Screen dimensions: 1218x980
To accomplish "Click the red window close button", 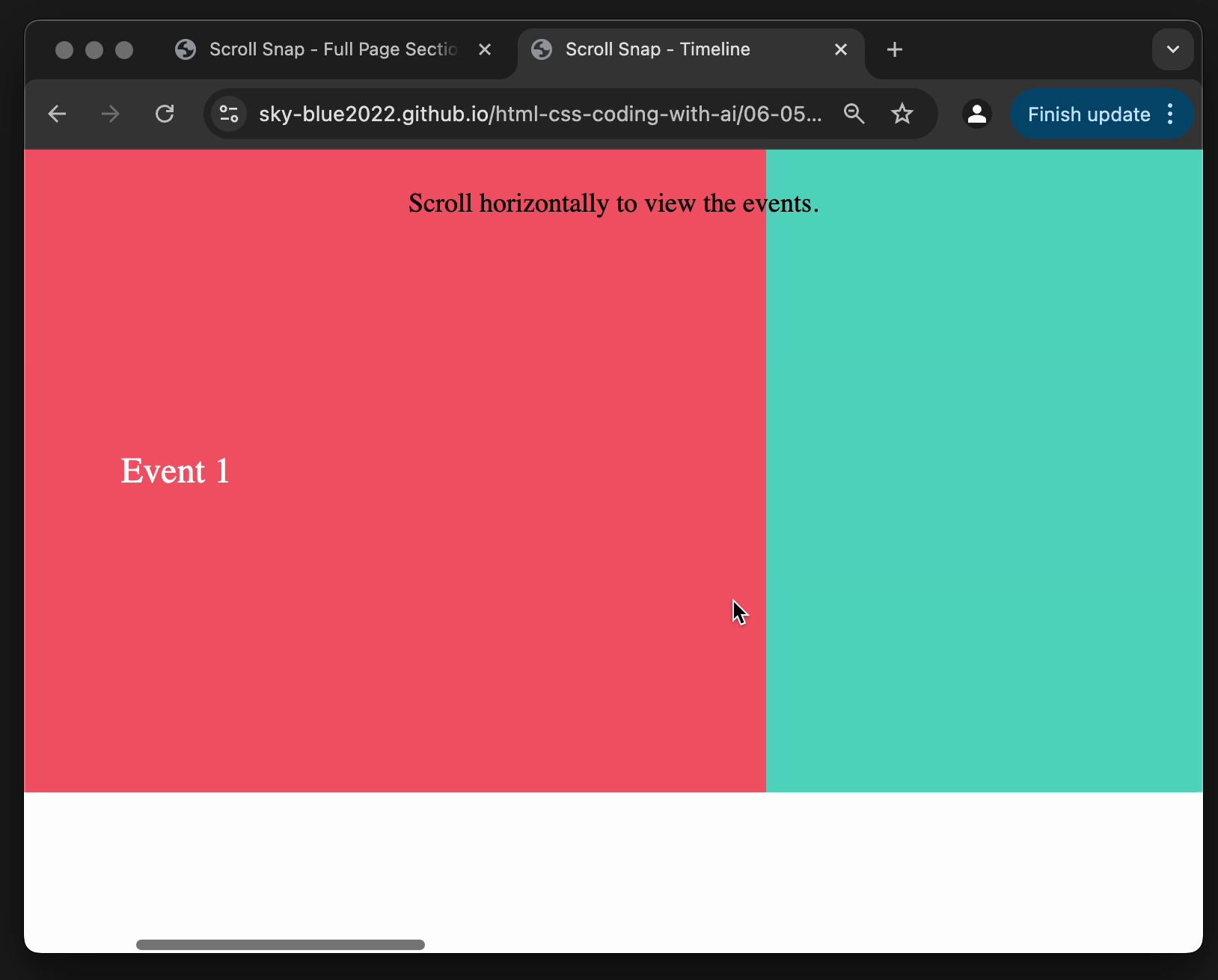I will [64, 49].
